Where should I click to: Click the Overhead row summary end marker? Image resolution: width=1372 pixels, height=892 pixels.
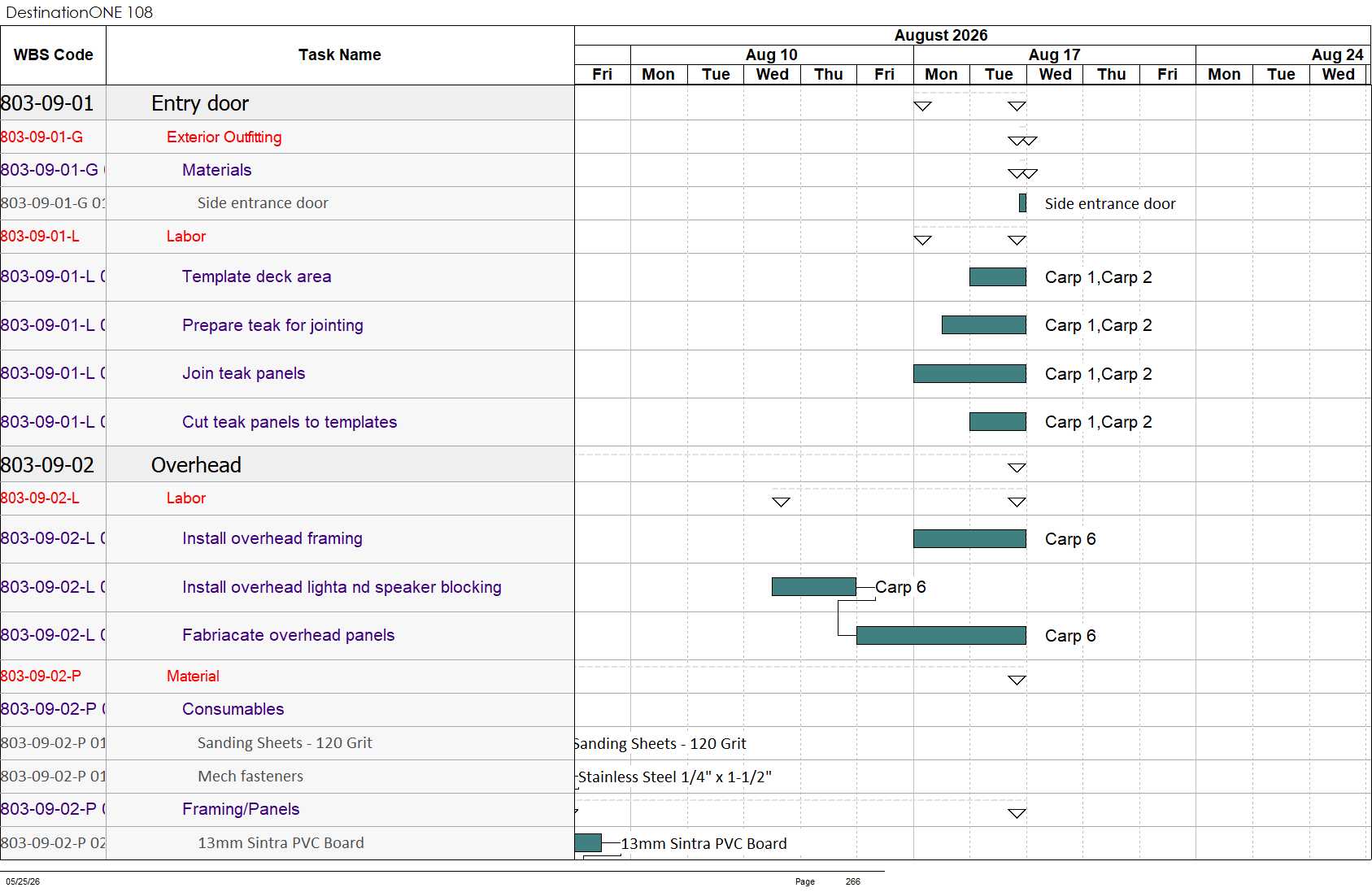pyautogui.click(x=1017, y=468)
